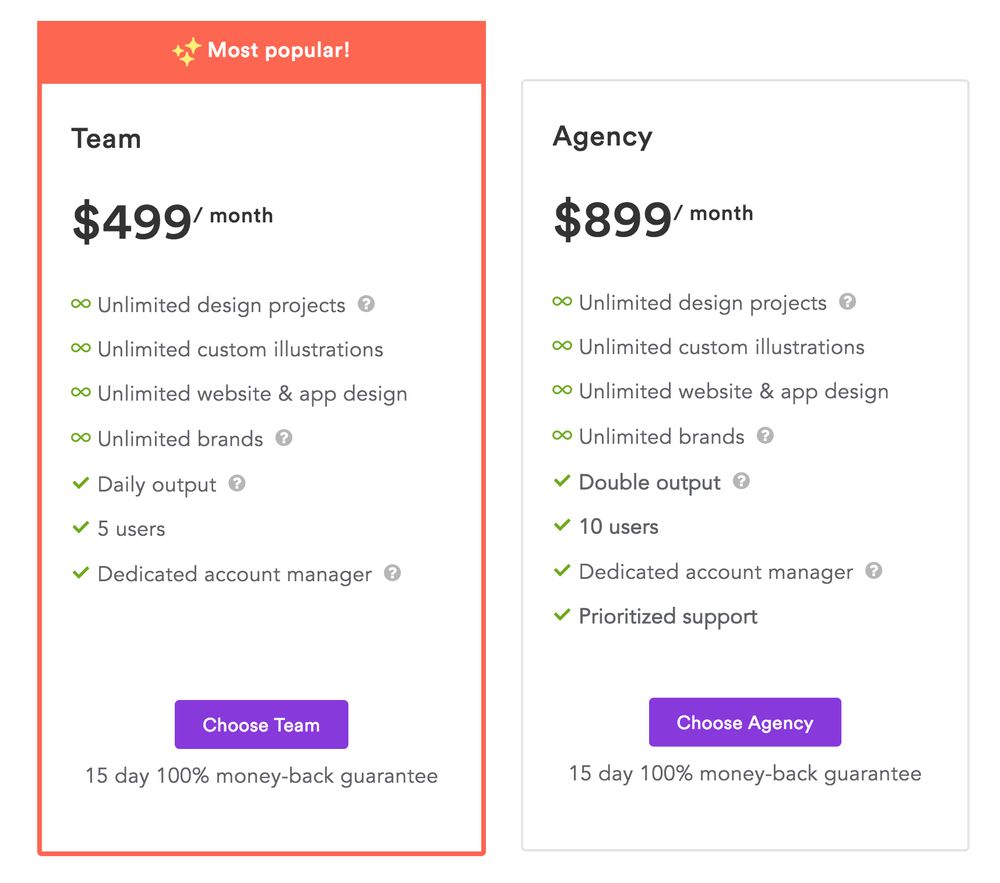This screenshot has height=883, width=1000.
Task: Click help icon beside Team Unlimited design projects
Action: [366, 303]
